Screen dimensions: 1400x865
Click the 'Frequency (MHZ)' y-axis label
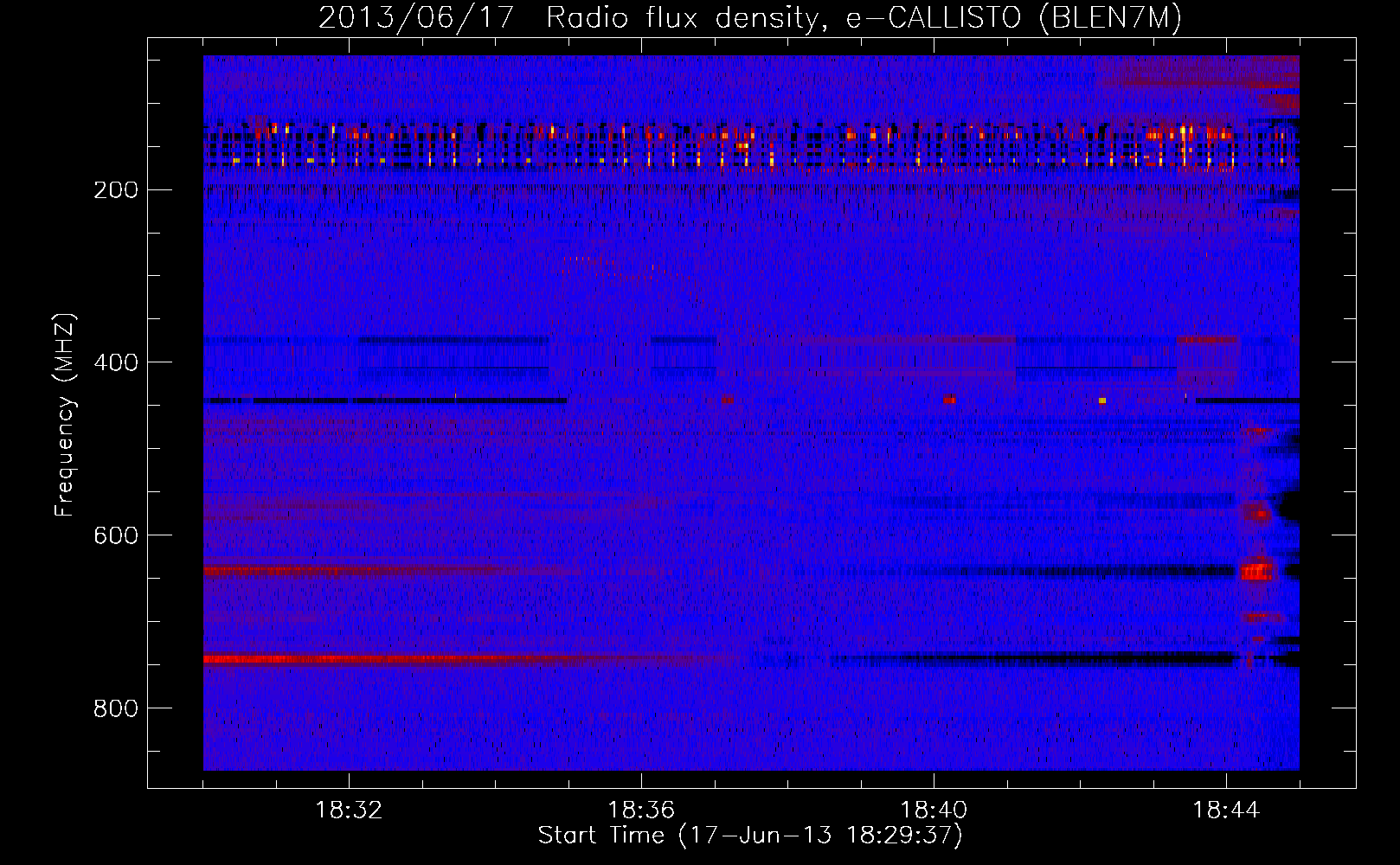[x=65, y=415]
